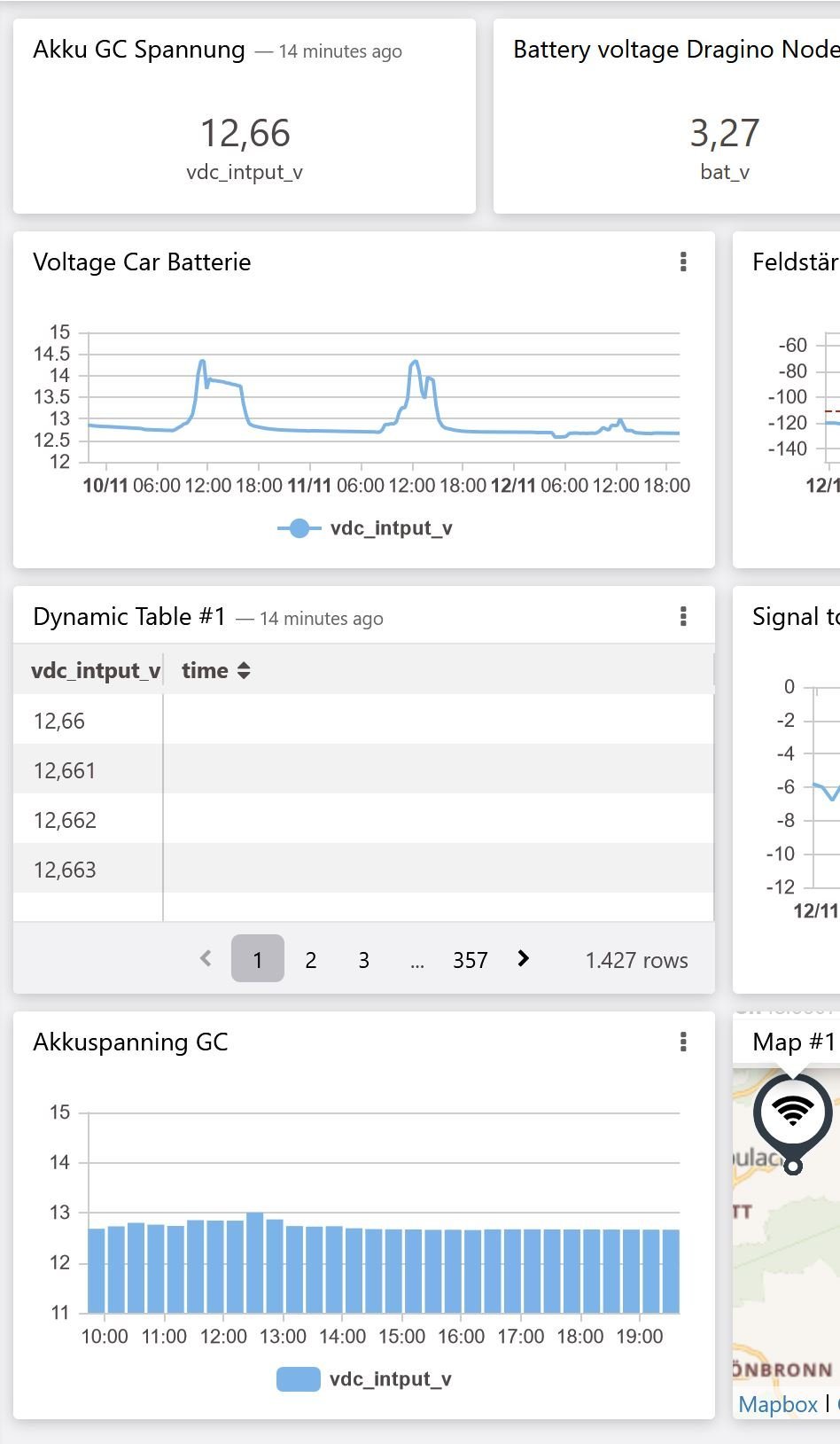Image resolution: width=840 pixels, height=1444 pixels.
Task: Click Akkuspanning GC title
Action: pos(130,1042)
